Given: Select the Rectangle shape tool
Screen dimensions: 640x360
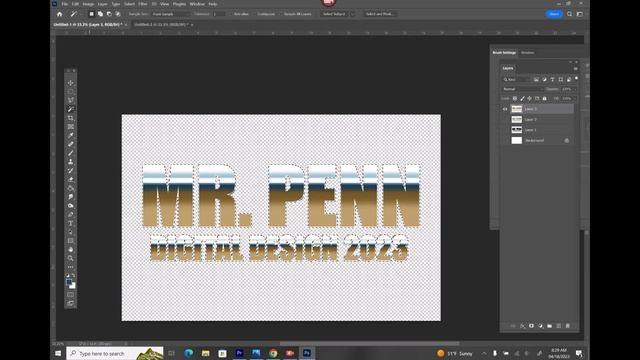Looking at the screenshot, I should tap(71, 241).
